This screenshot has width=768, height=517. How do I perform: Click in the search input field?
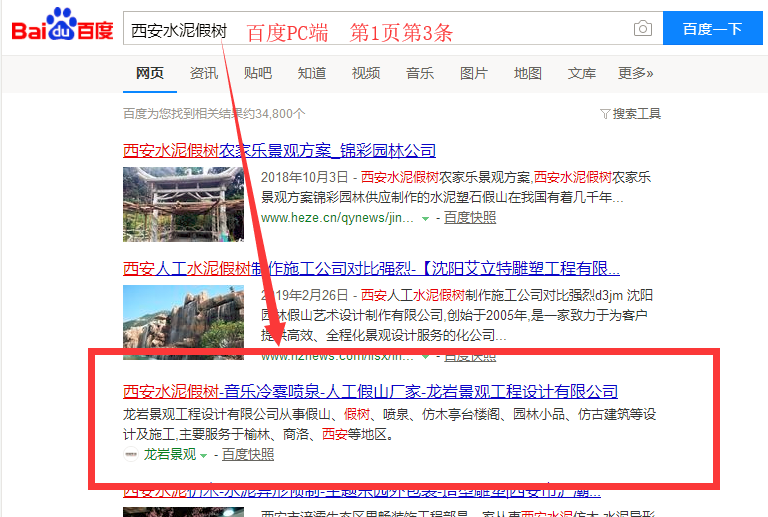point(393,28)
